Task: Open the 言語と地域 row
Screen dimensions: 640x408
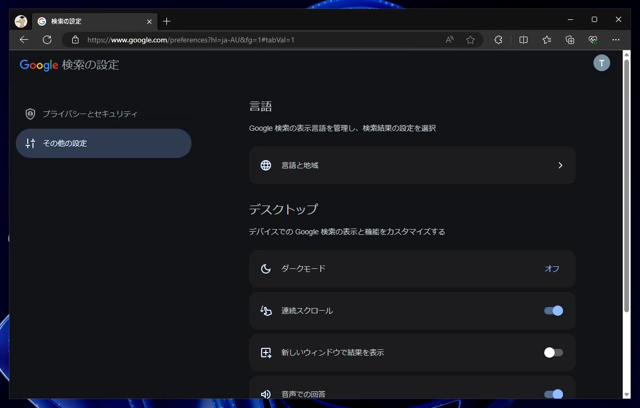Action: [412, 165]
